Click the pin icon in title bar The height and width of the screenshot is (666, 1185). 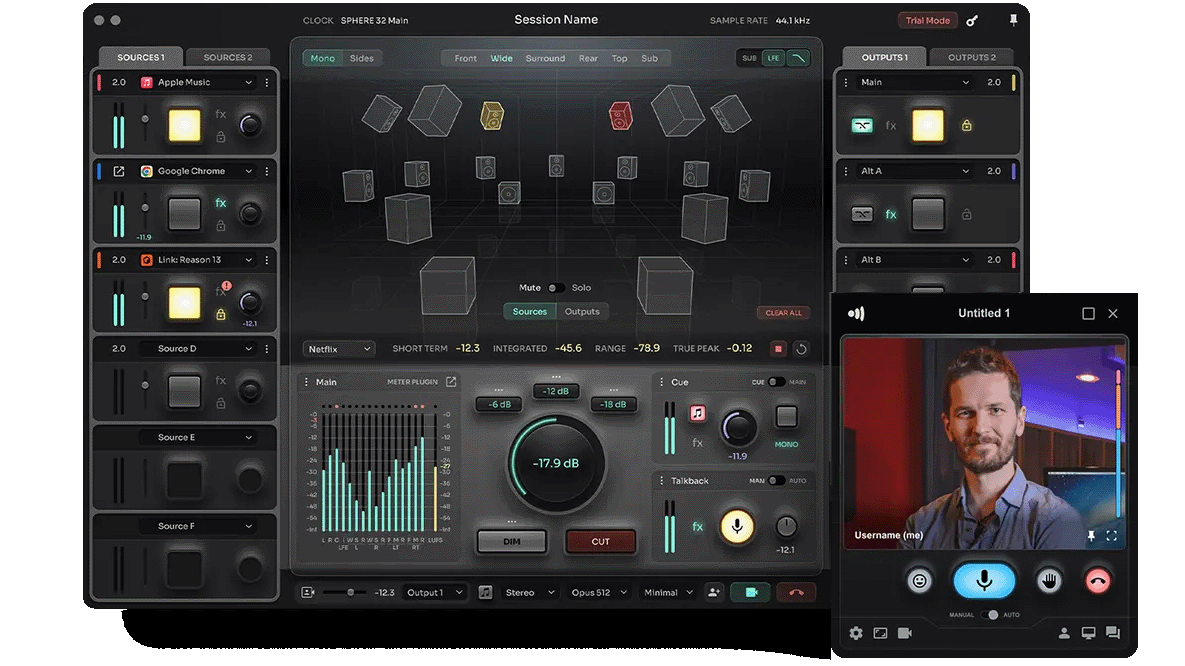pos(1013,20)
